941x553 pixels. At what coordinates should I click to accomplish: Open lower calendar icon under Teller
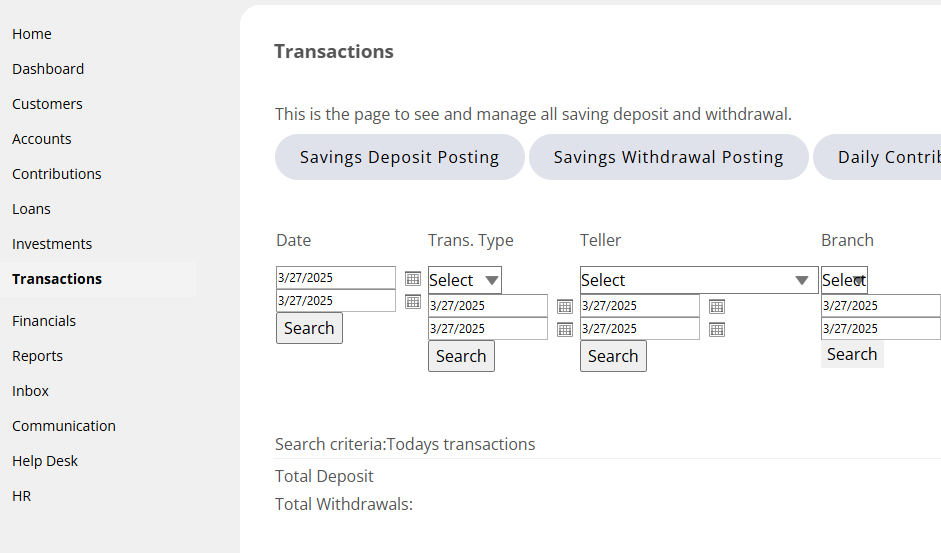pos(717,329)
